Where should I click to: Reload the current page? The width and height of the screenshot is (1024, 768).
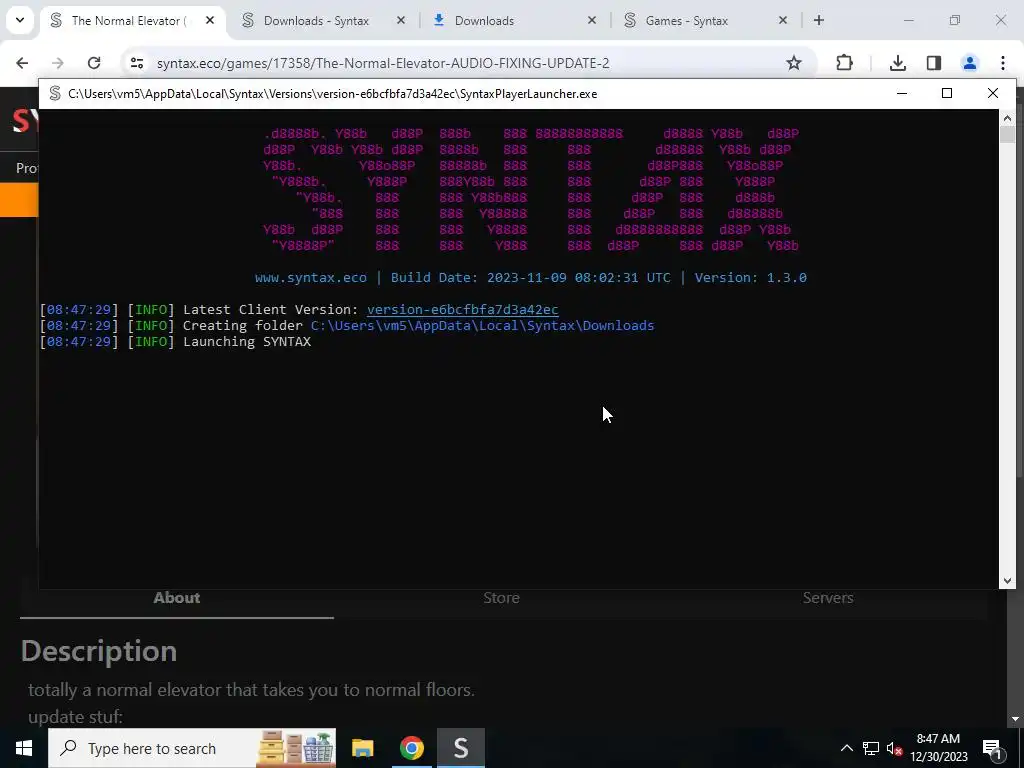tap(94, 63)
